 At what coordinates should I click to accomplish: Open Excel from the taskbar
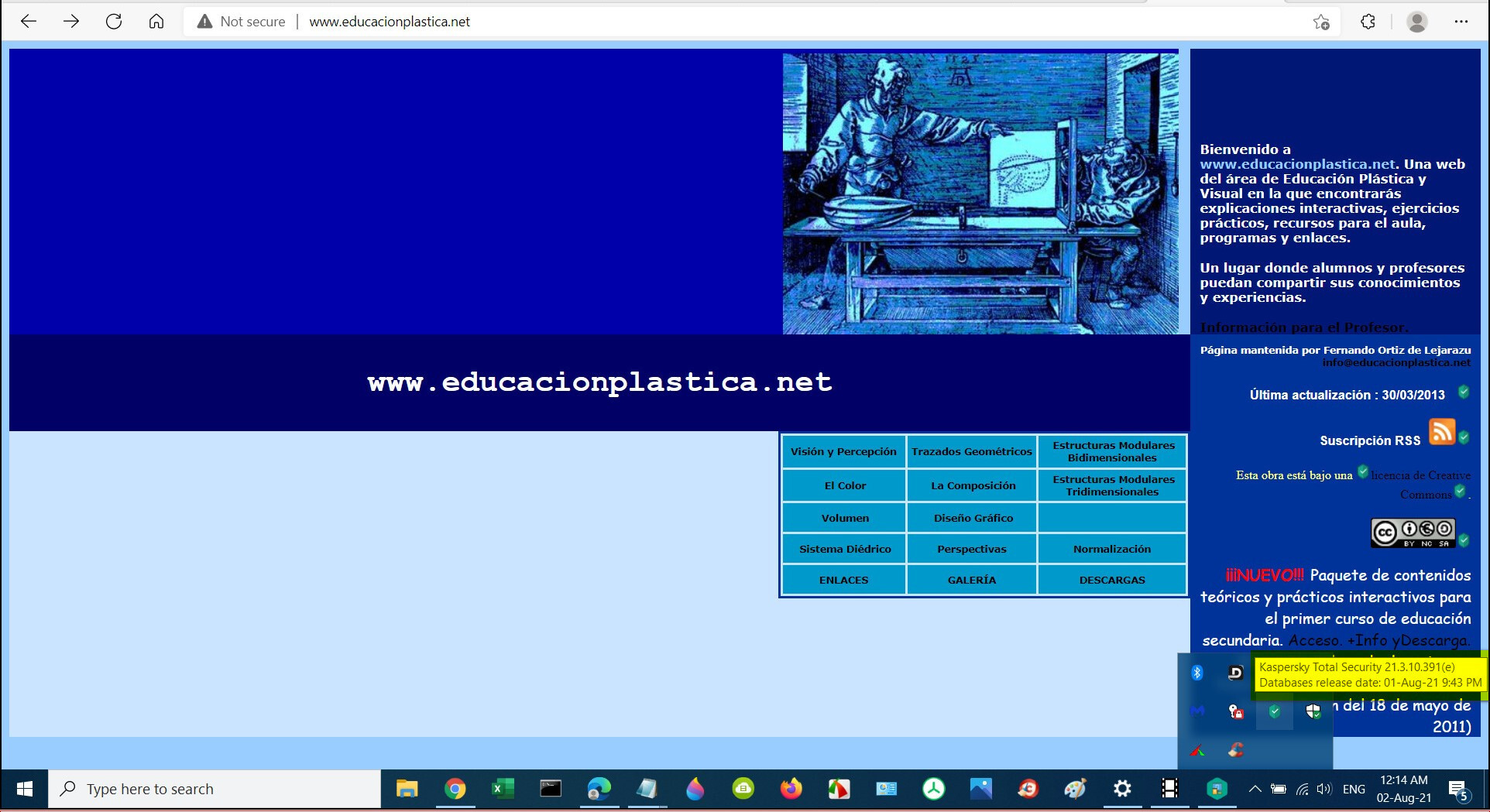click(x=503, y=789)
